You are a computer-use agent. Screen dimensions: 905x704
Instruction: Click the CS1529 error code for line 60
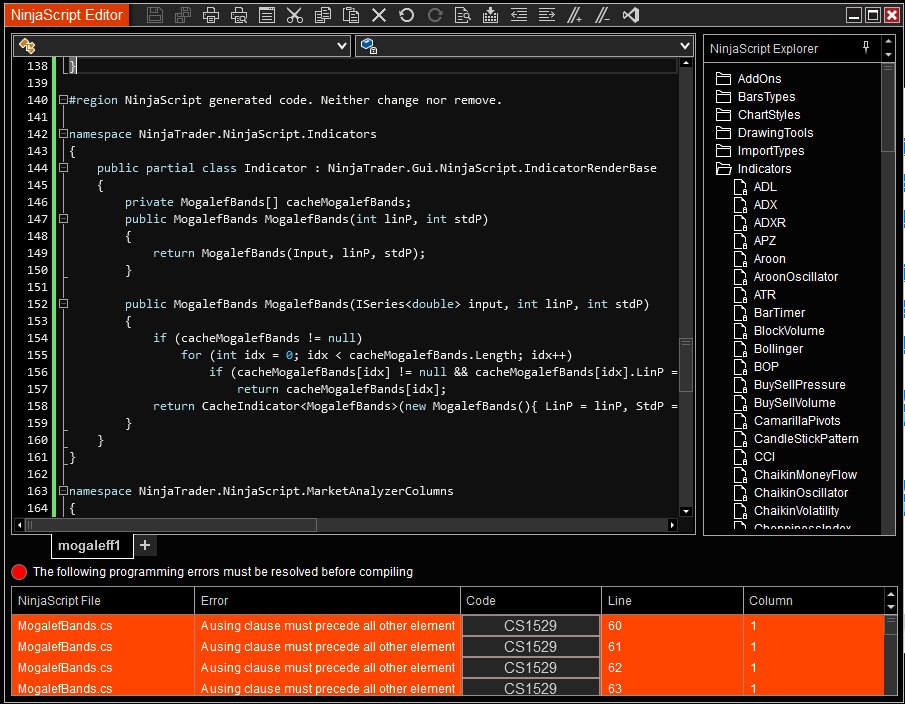click(x=530, y=626)
